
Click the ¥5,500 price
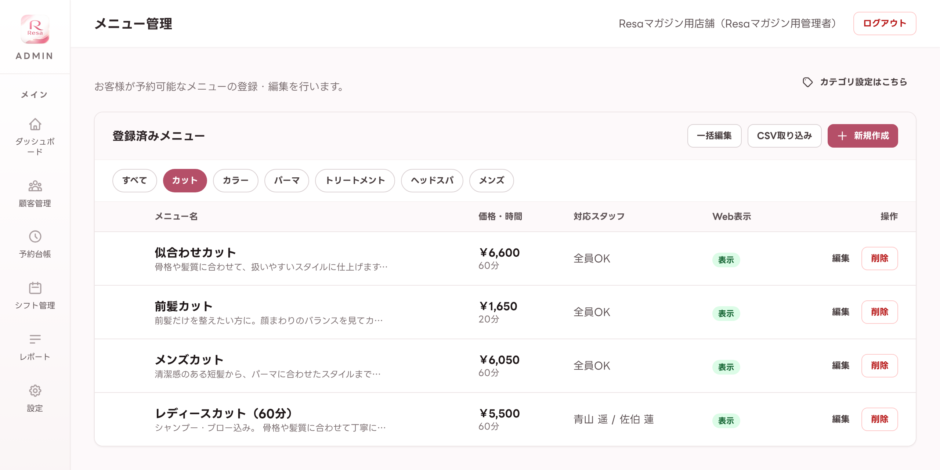tap(499, 413)
